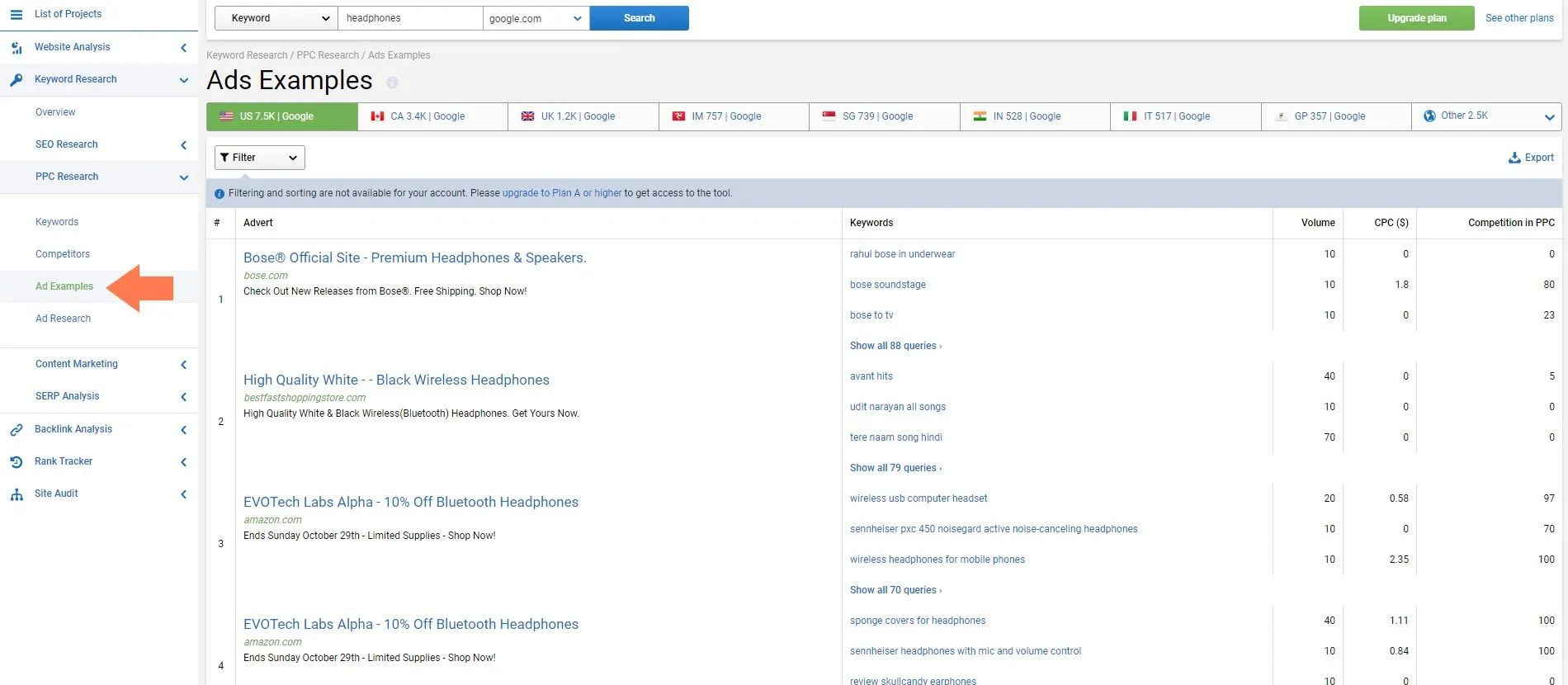1568x685 pixels.
Task: Click the Rank Tracker history icon
Action: coord(17,462)
